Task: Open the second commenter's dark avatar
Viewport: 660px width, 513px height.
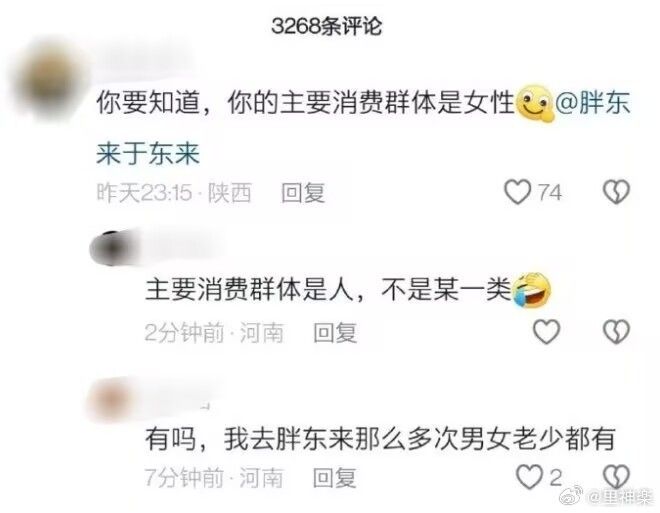Action: (110, 248)
